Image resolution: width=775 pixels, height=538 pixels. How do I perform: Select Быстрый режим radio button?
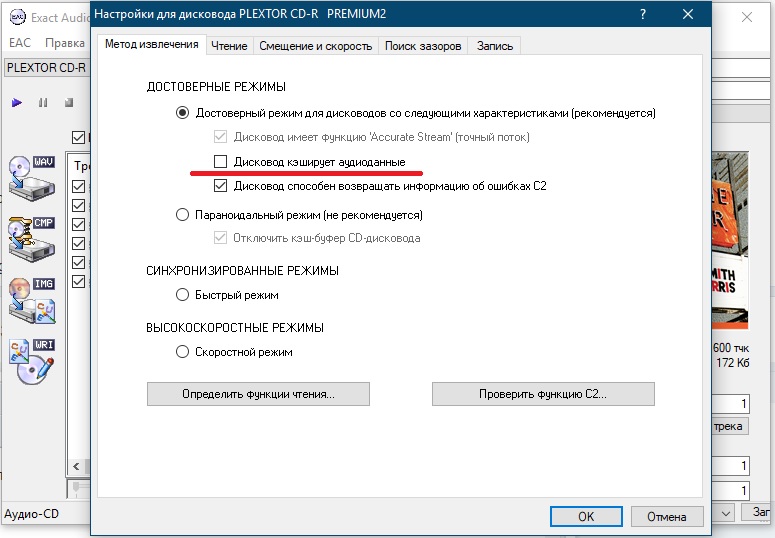(182, 295)
